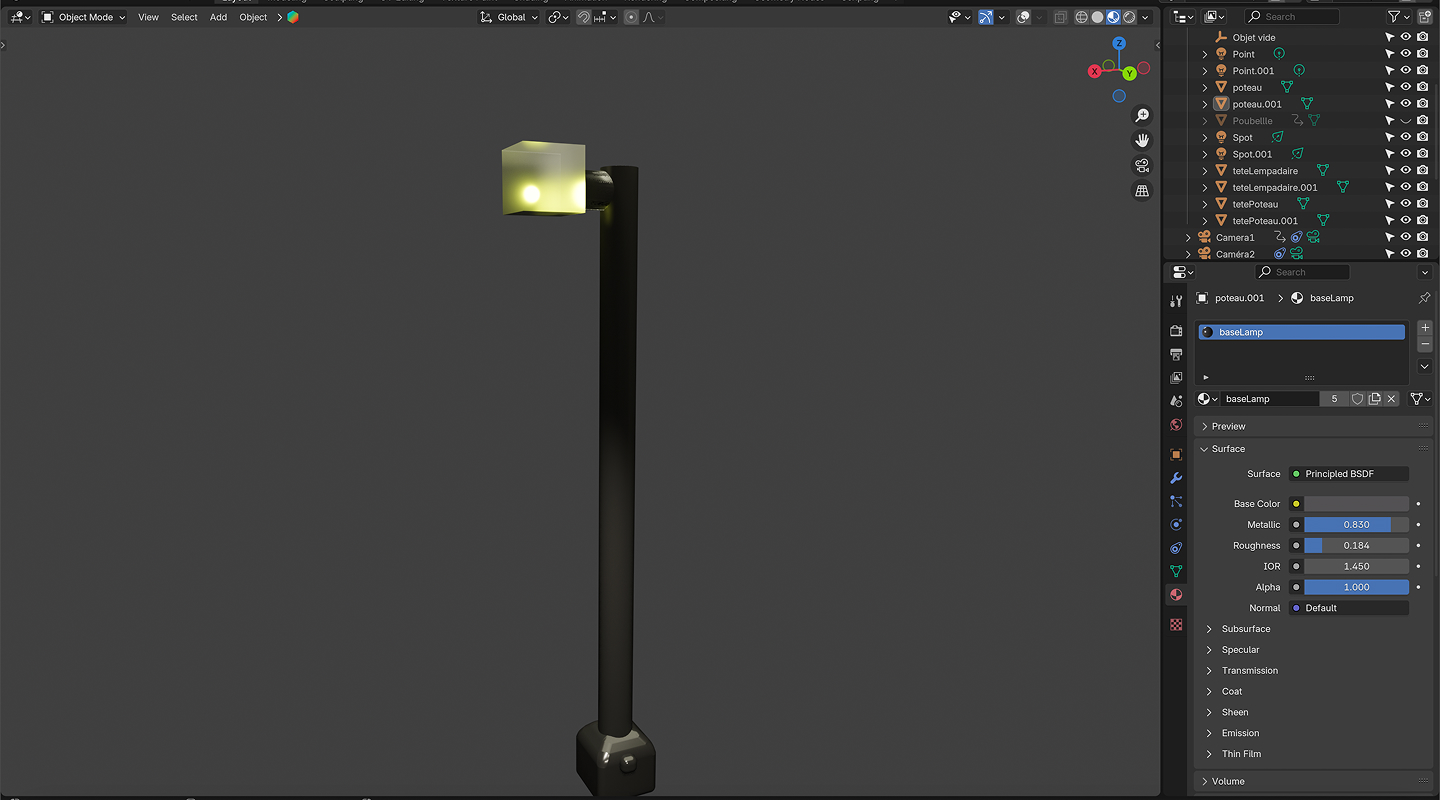Open the Select menu in viewport header
Image resolution: width=1440 pixels, height=800 pixels.
[184, 17]
